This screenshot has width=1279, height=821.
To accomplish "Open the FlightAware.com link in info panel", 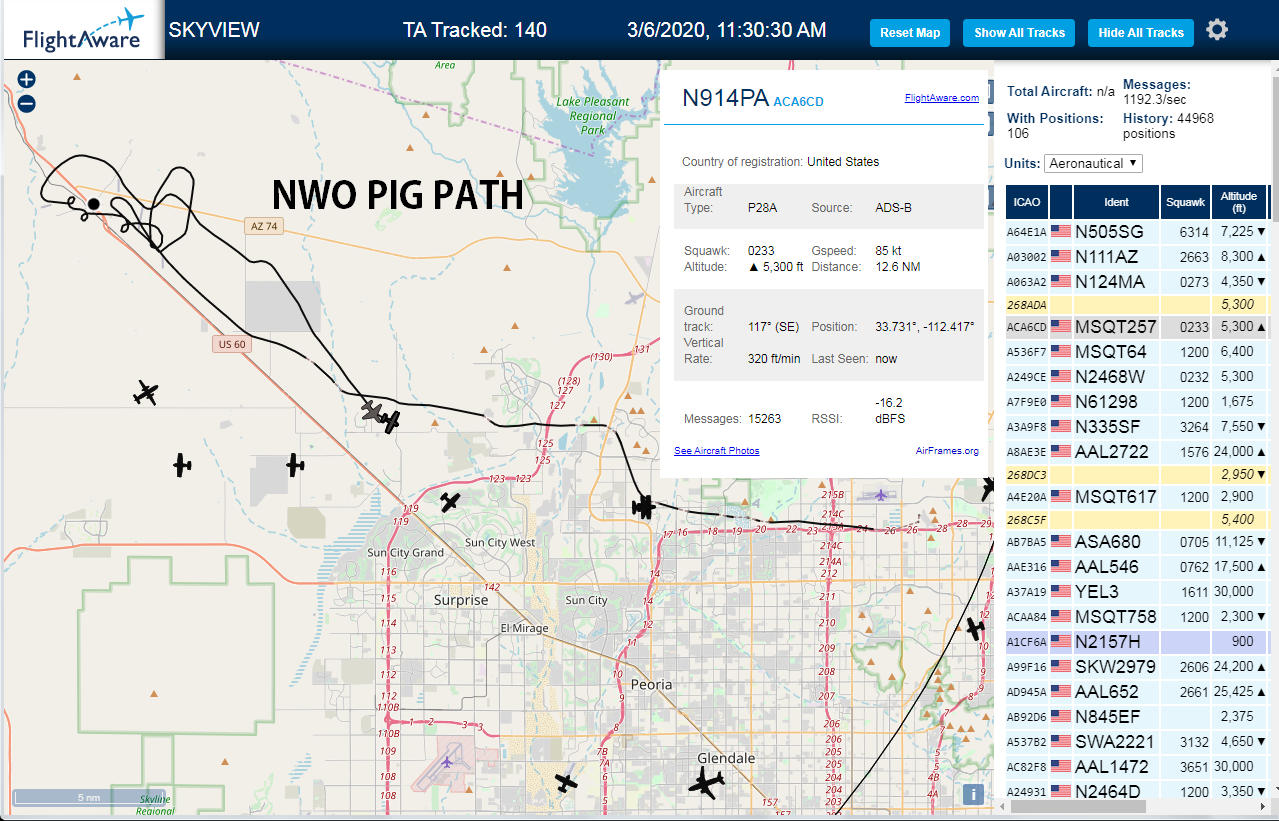I will pos(941,98).
